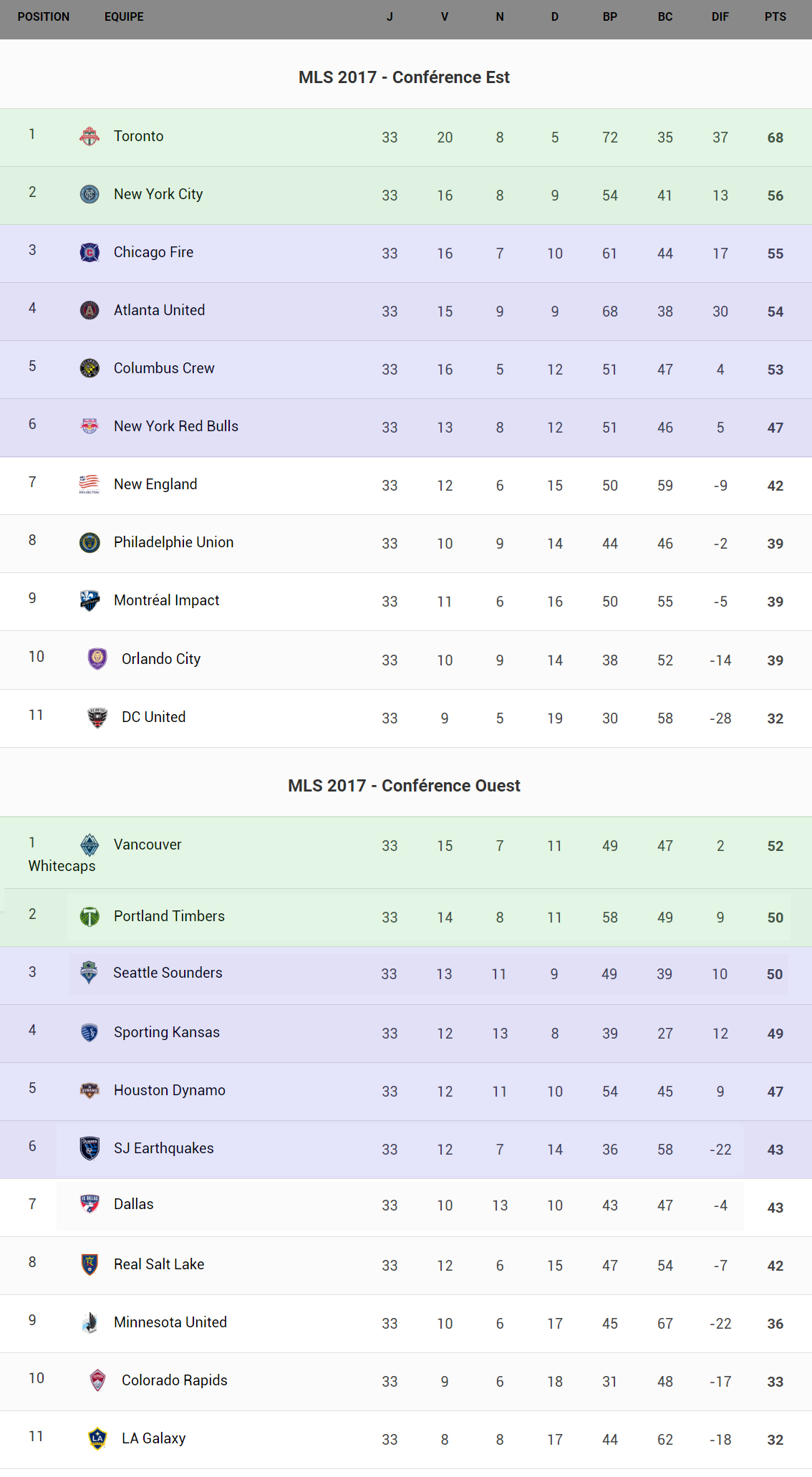Click the PTS column header
This screenshot has height=1477, width=812.
[x=775, y=17]
